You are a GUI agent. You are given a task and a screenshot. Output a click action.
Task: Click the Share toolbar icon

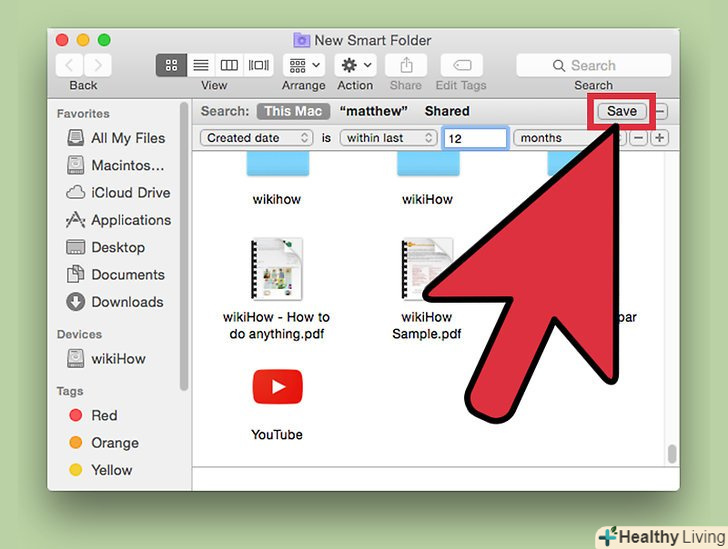point(406,65)
